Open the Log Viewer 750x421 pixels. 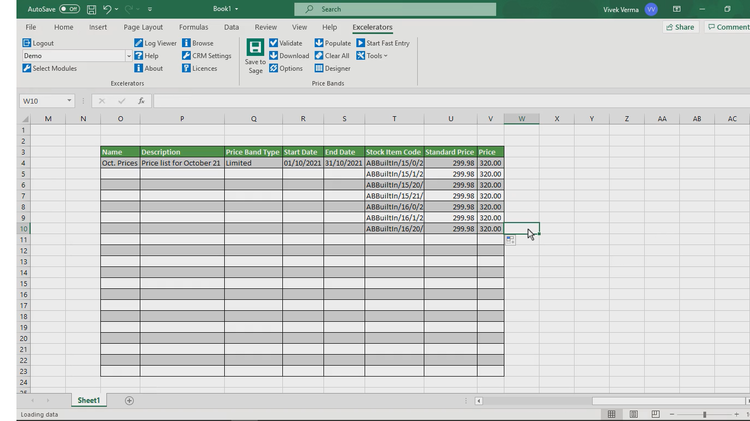click(155, 43)
